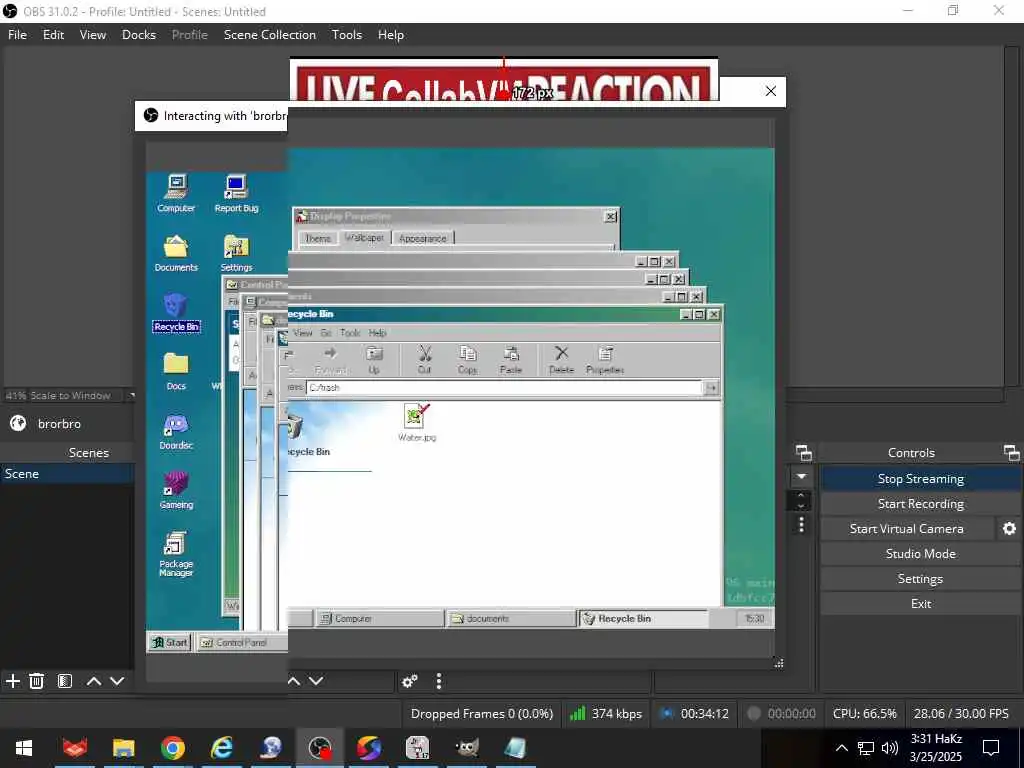Click the transition duration stepper arrows
The height and width of the screenshot is (768, 1024).
click(801, 501)
